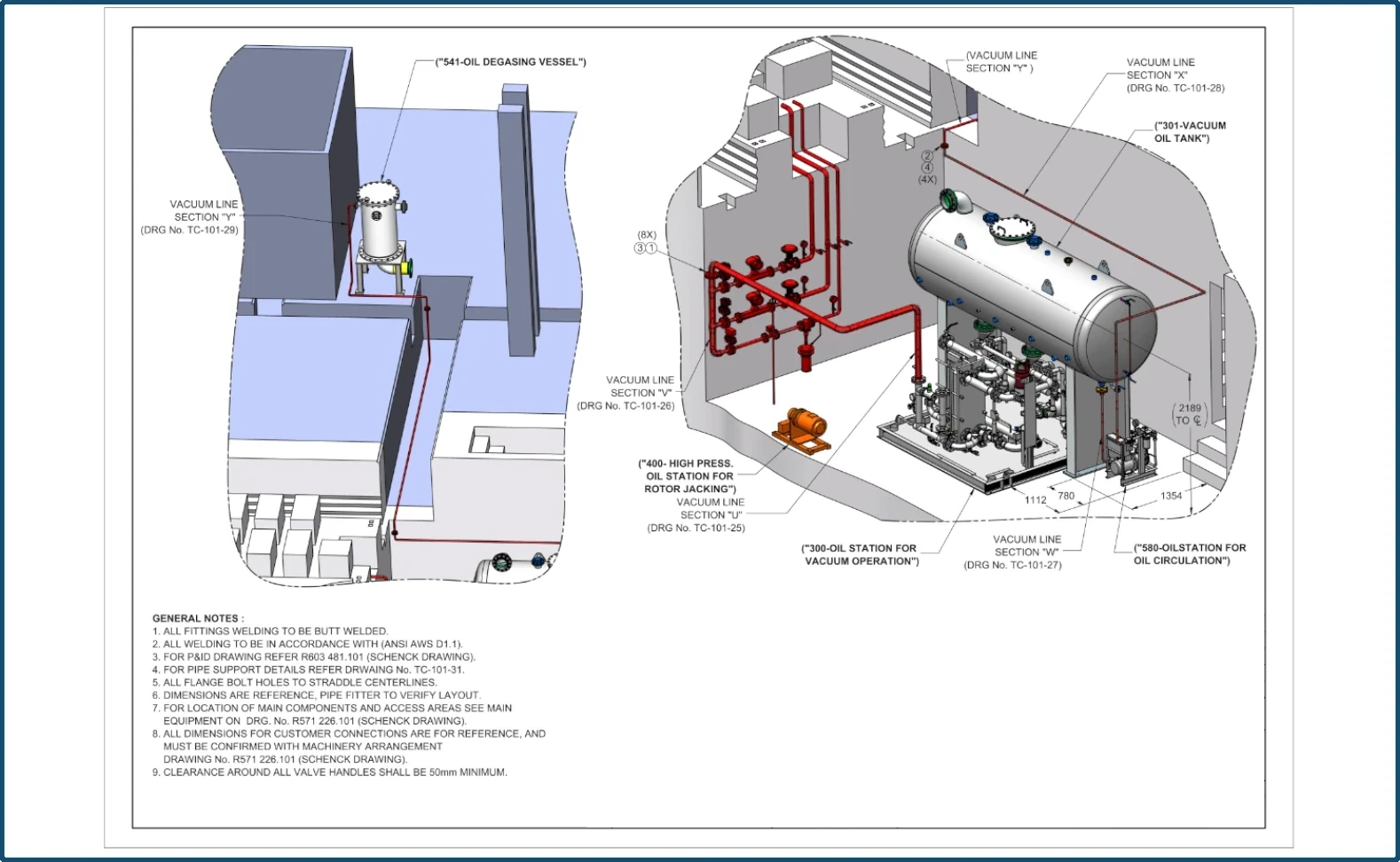Click the 2189 TO CL dimension

pos(1189,414)
